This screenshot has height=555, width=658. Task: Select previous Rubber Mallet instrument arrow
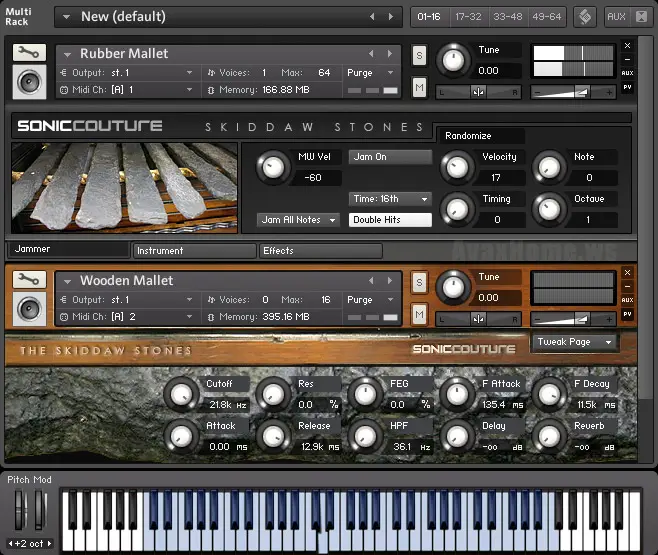pos(371,54)
